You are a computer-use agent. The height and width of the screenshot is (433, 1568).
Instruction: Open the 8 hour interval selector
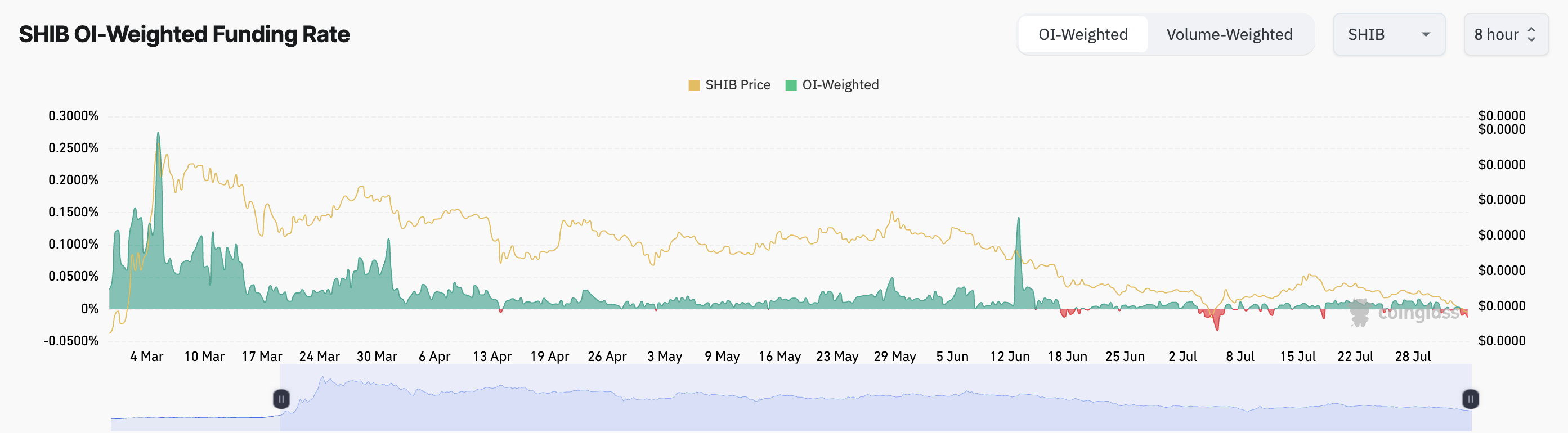[1505, 35]
